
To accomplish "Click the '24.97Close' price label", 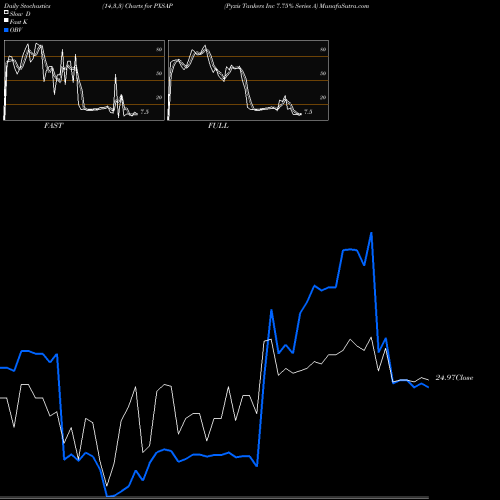I will pos(454,378).
